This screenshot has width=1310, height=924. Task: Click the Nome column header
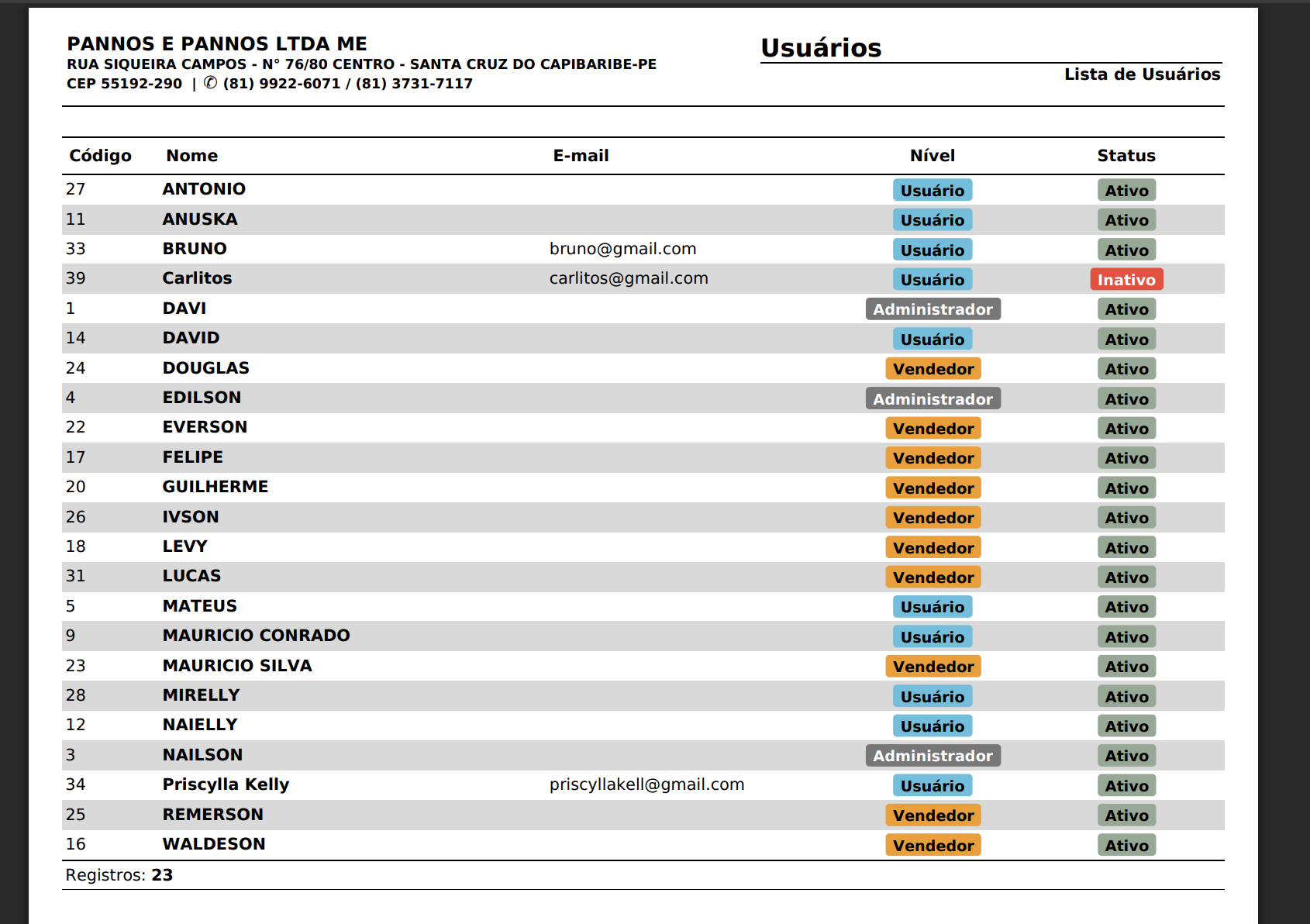191,156
